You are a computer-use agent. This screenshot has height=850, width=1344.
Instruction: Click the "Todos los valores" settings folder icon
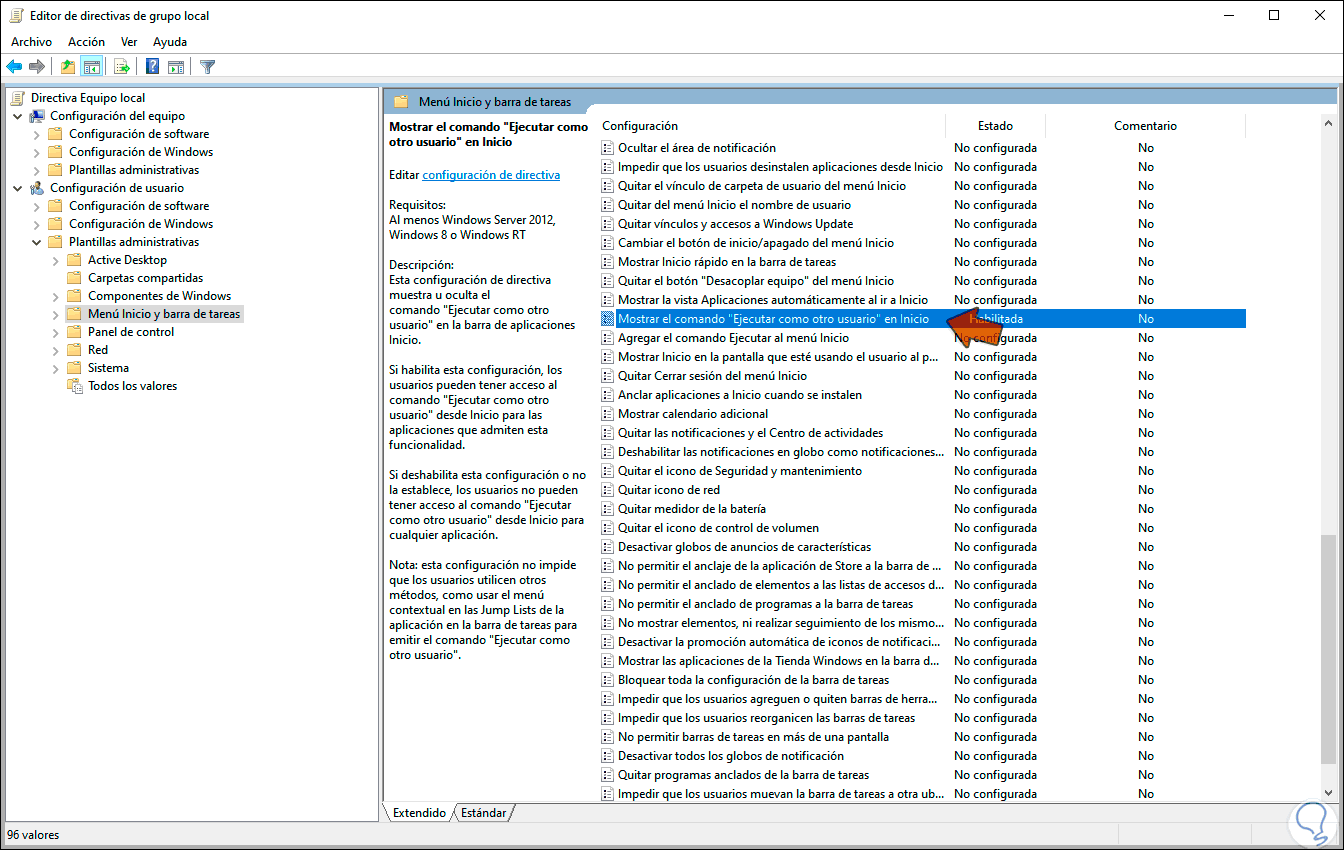(x=74, y=386)
